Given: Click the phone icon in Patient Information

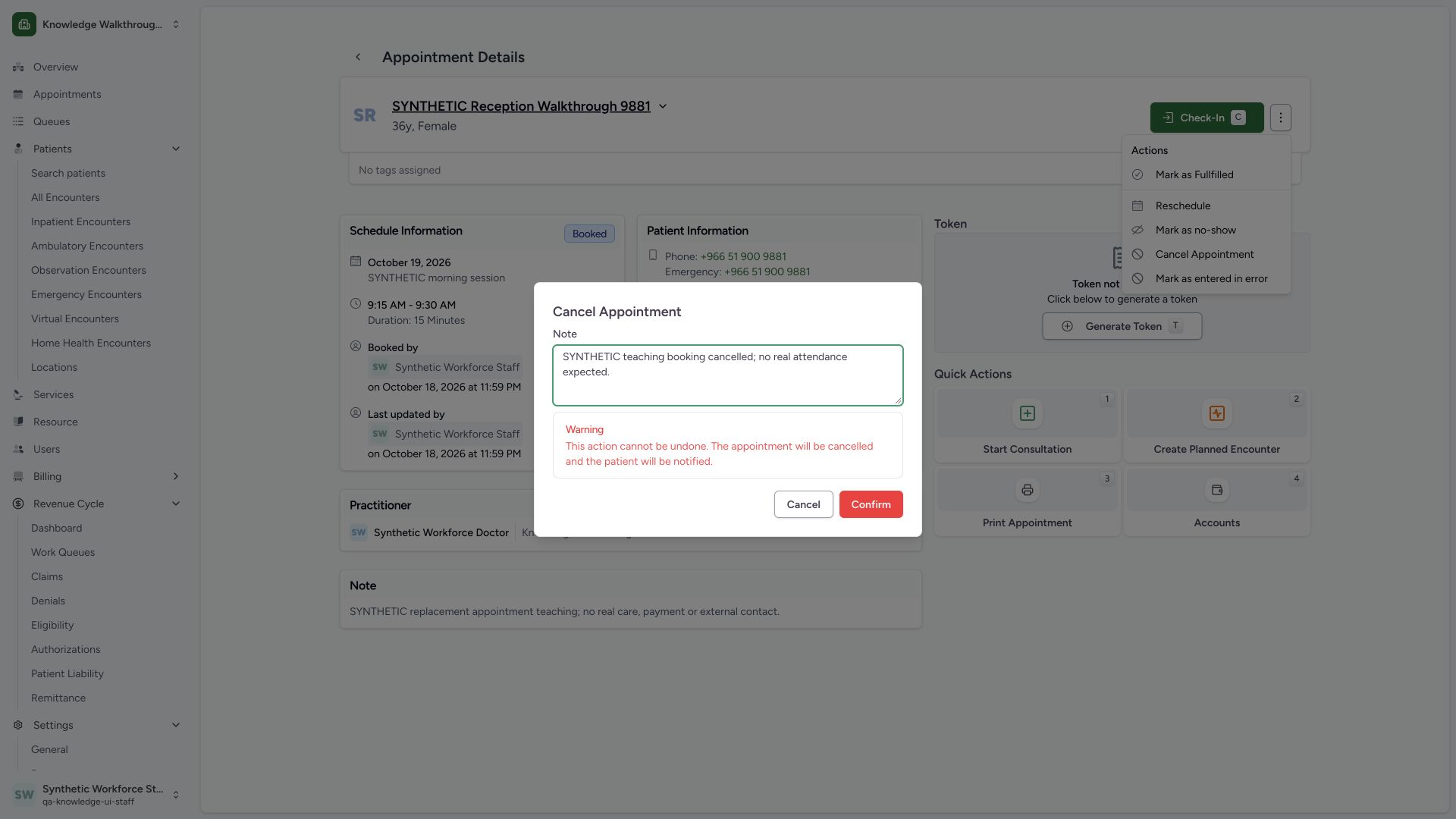Looking at the screenshot, I should click(x=653, y=255).
